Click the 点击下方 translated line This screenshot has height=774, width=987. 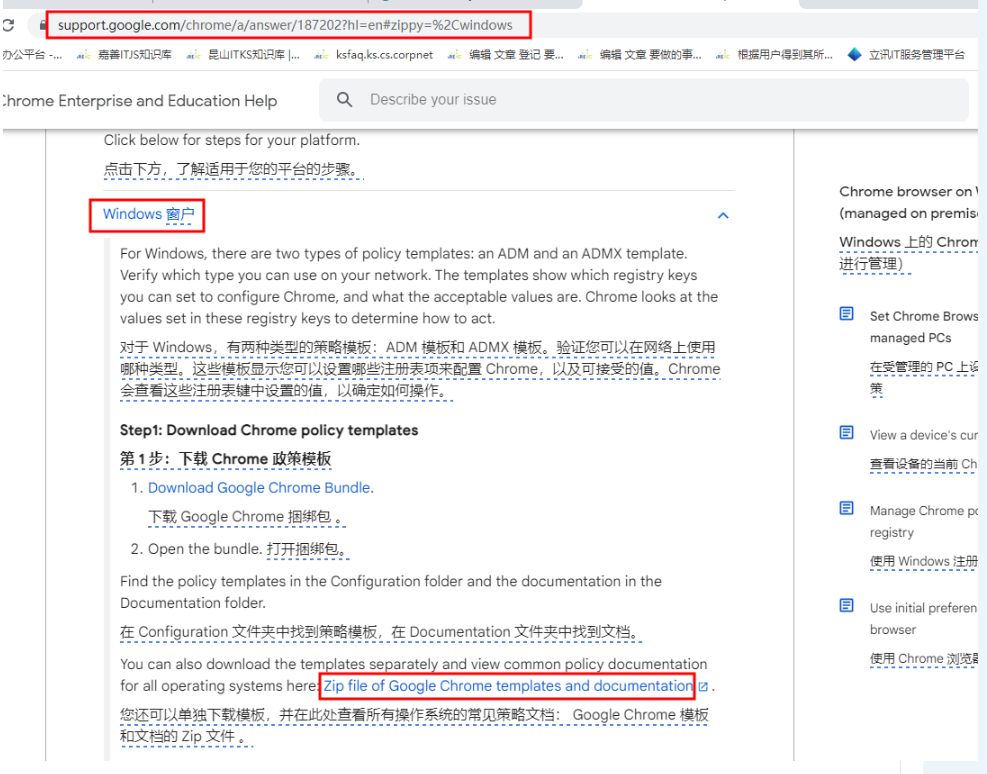(233, 169)
